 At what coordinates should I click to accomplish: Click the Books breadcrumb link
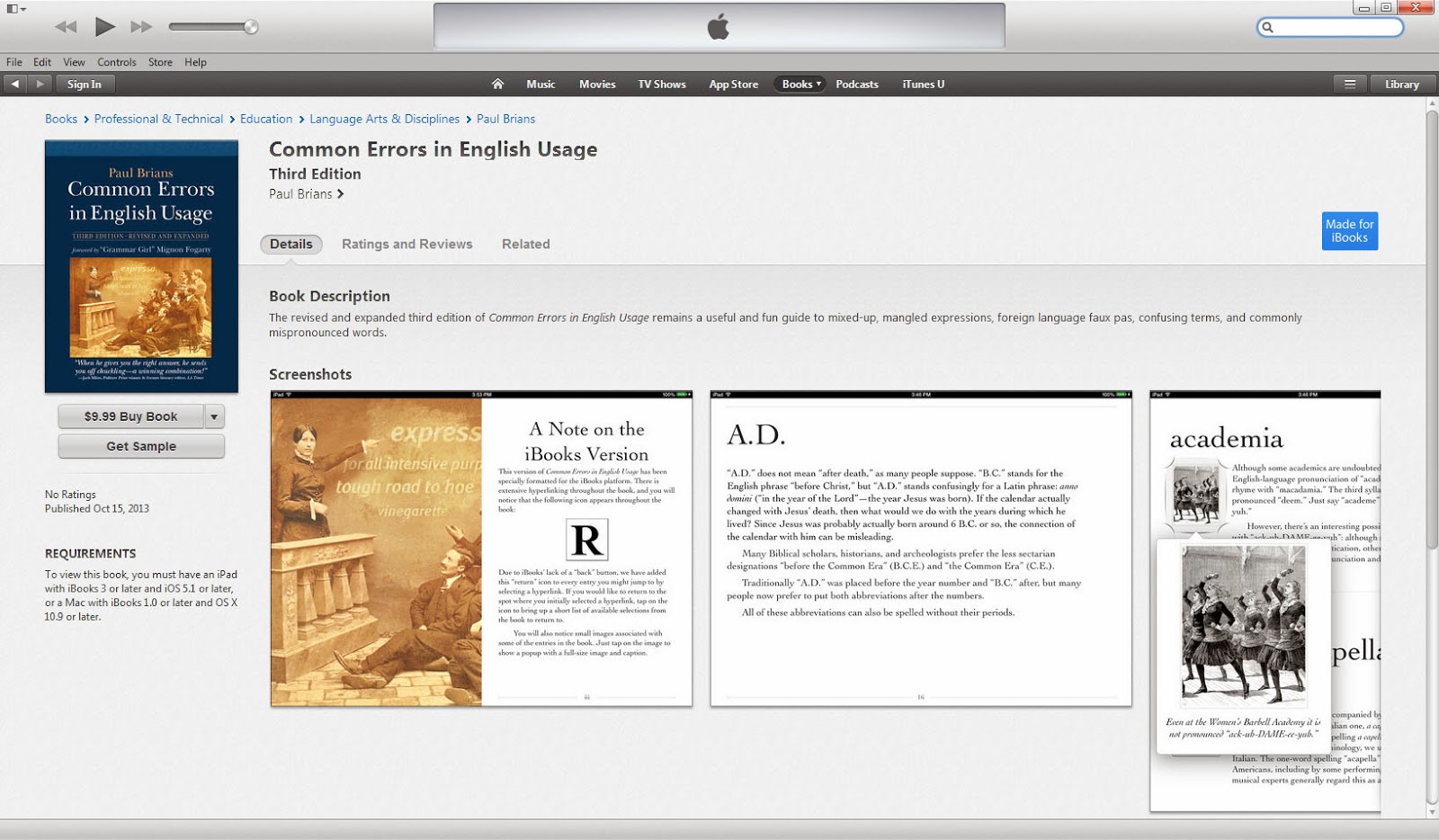[61, 119]
